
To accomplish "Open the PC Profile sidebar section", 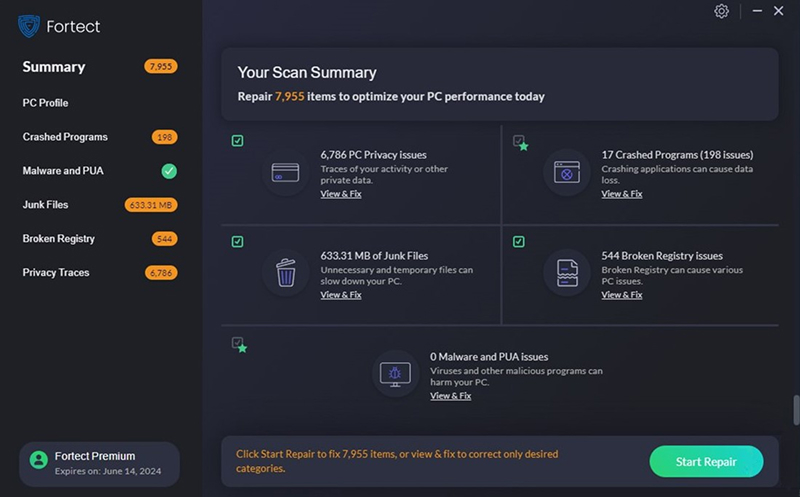I will 45,103.
